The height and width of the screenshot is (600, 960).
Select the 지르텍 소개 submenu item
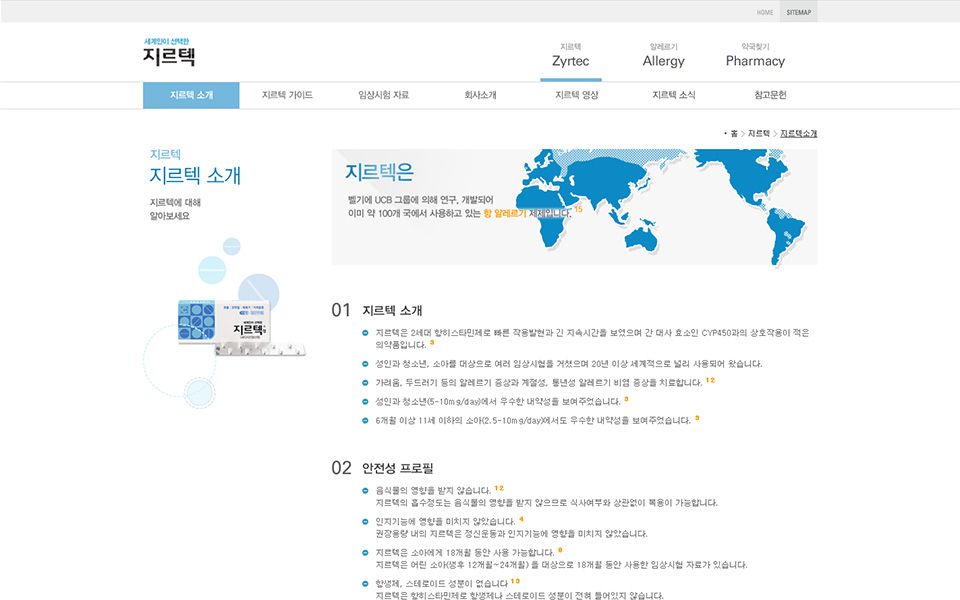tap(191, 95)
